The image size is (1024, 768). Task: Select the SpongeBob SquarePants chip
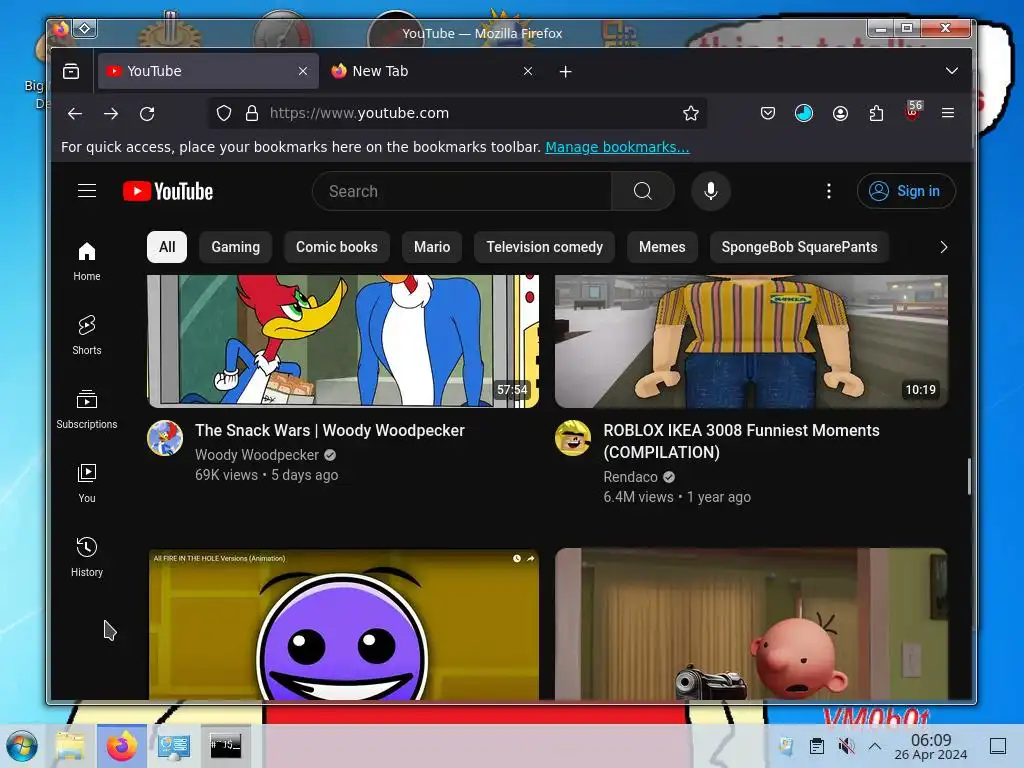(799, 247)
